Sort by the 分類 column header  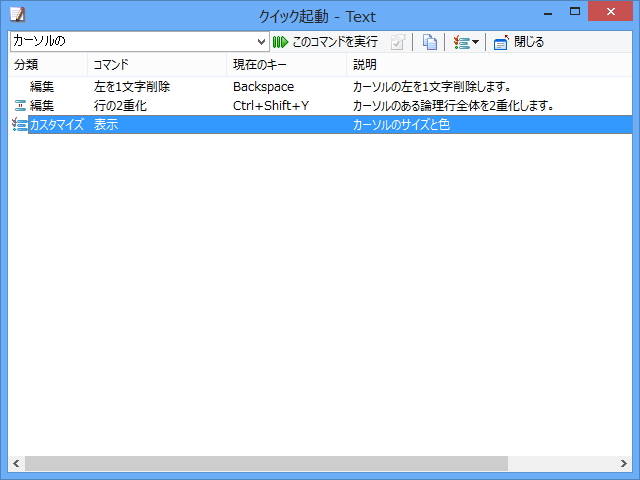click(47, 64)
